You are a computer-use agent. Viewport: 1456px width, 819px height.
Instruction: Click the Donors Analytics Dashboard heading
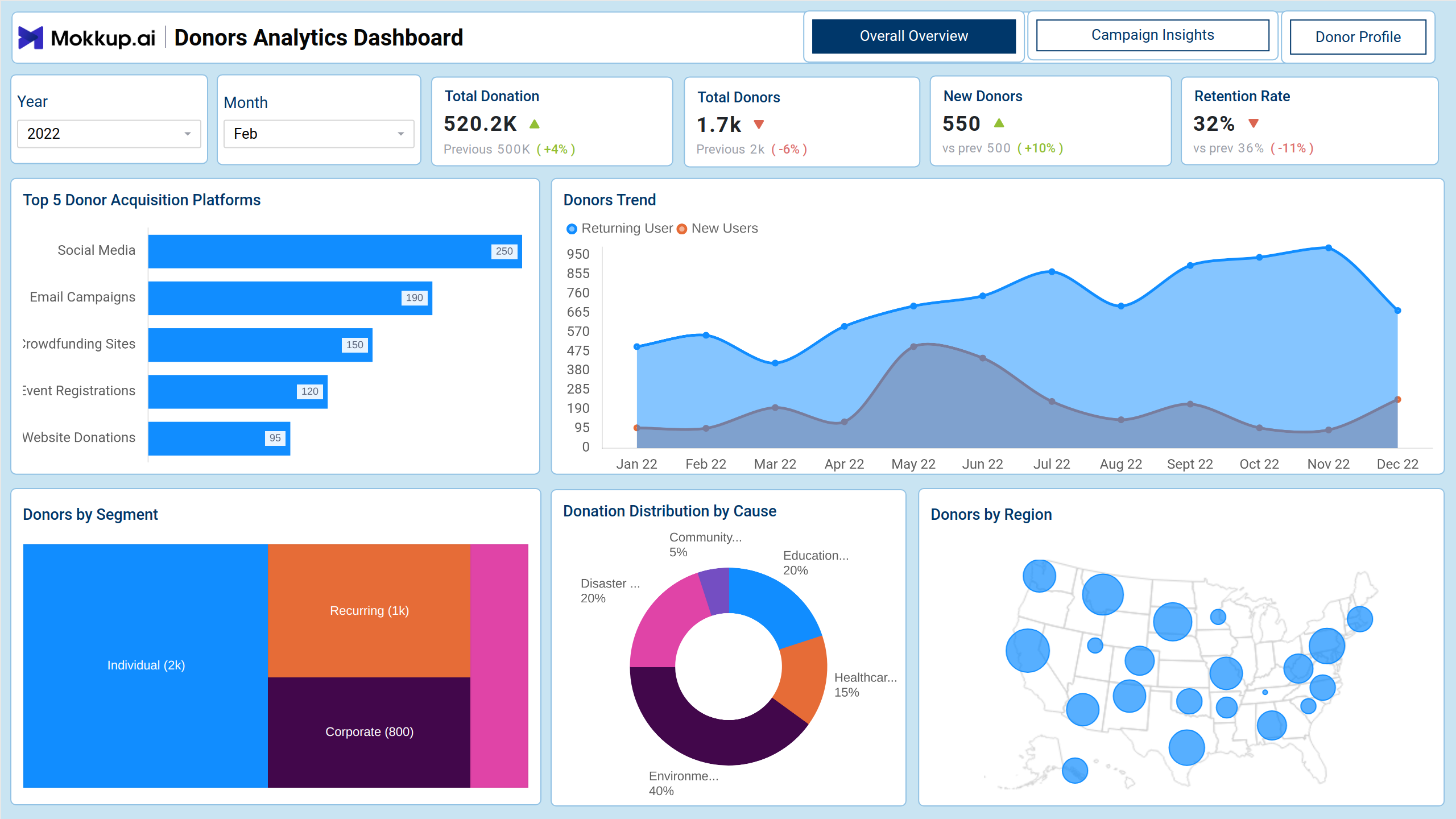[x=318, y=38]
